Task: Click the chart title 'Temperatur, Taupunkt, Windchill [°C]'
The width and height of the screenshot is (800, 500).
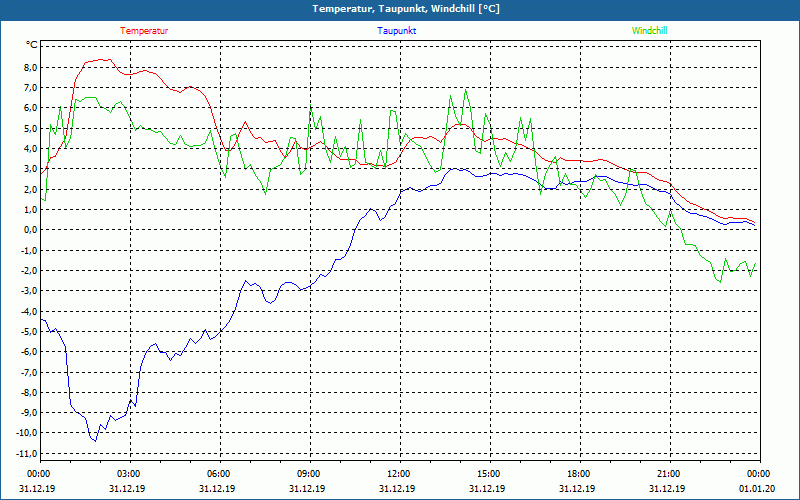Action: (x=406, y=9)
